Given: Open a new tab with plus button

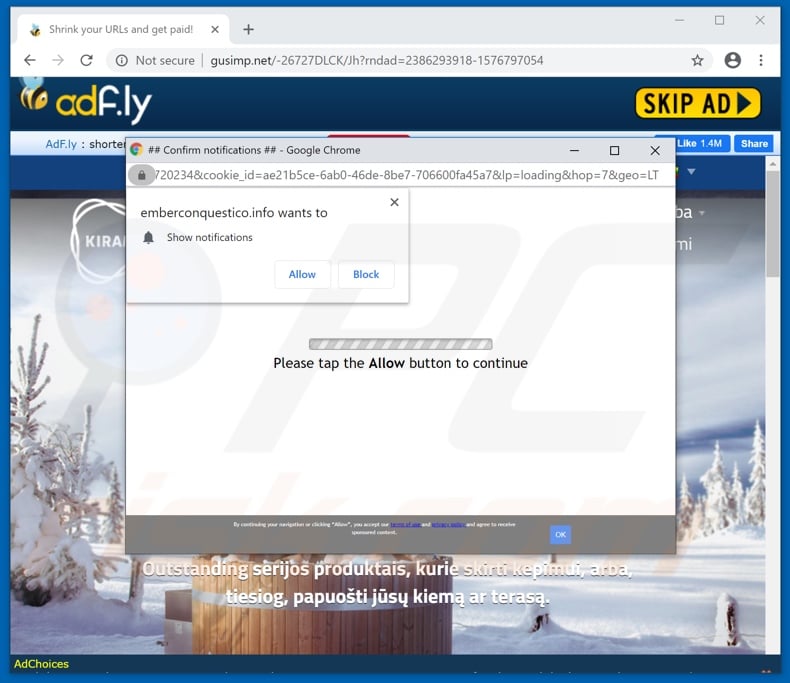Looking at the screenshot, I should [x=248, y=30].
